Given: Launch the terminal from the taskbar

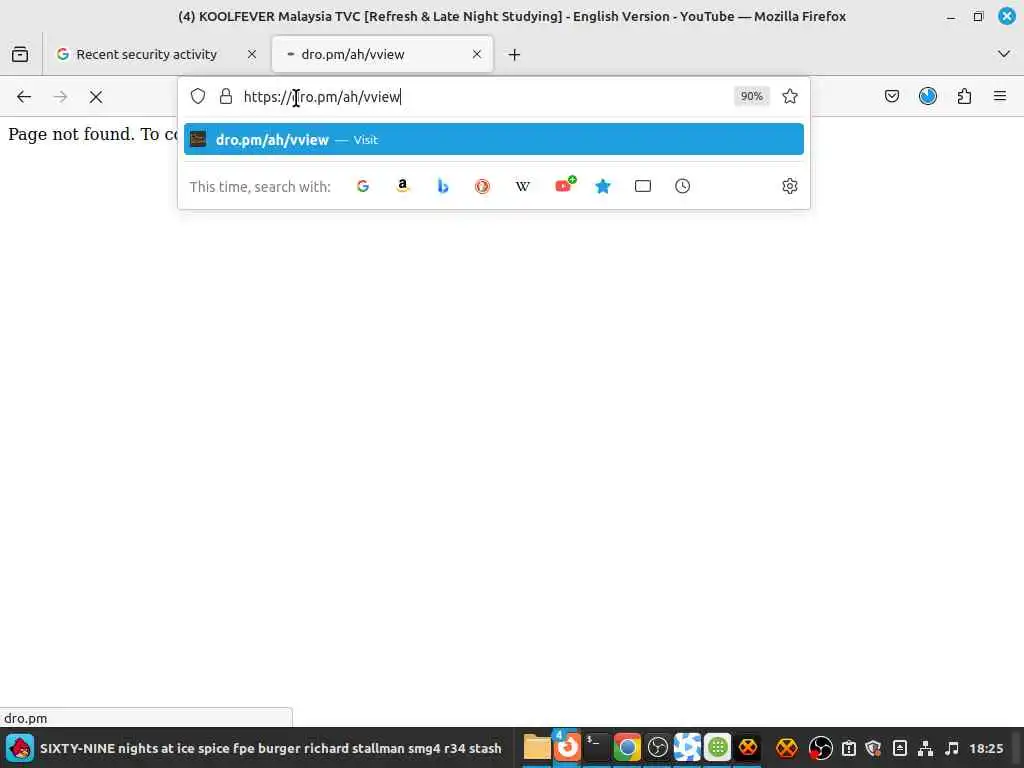Looking at the screenshot, I should [x=596, y=747].
